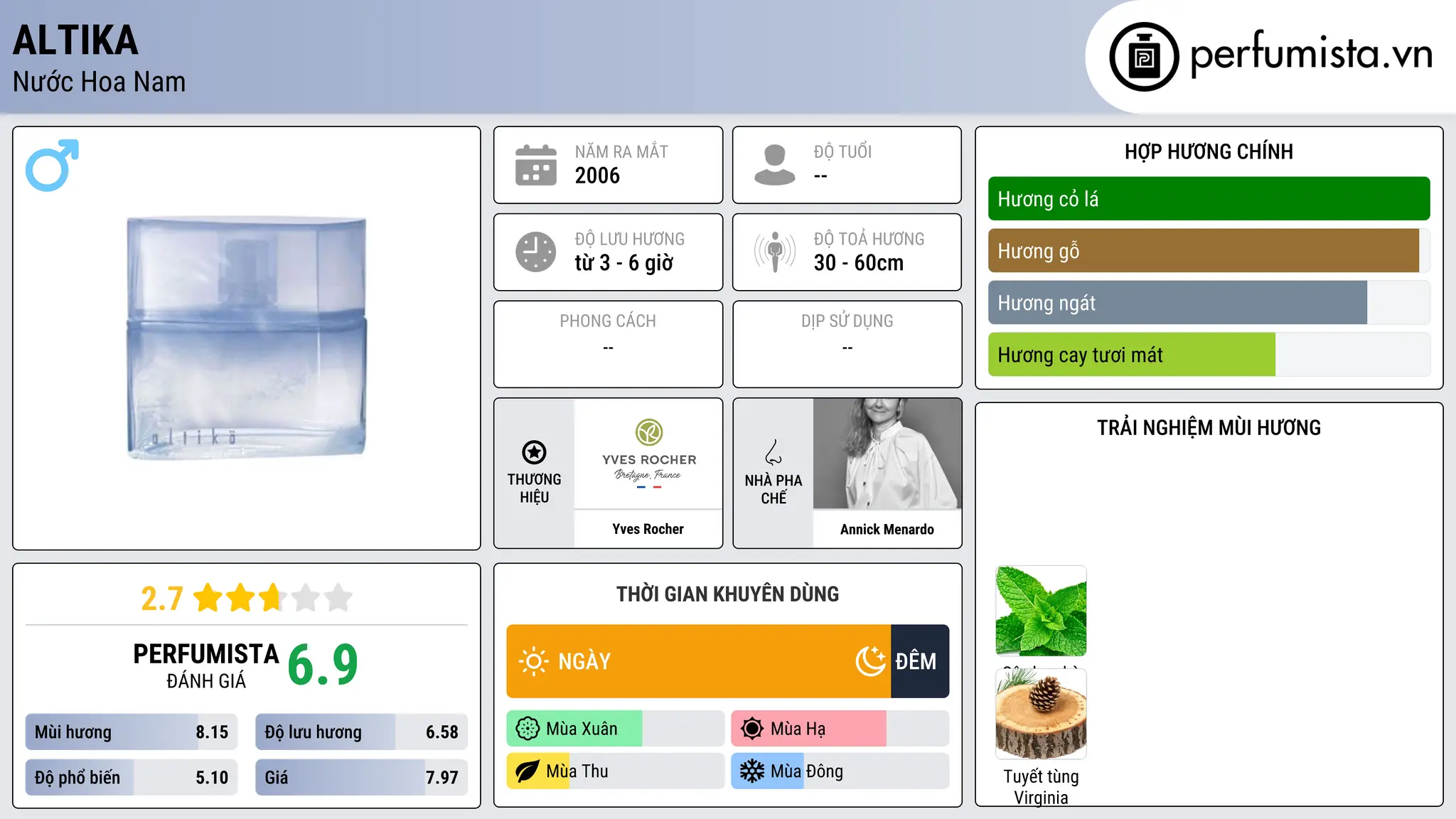1456x819 pixels.
Task: Click the gold star rating row
Action: [x=273, y=598]
